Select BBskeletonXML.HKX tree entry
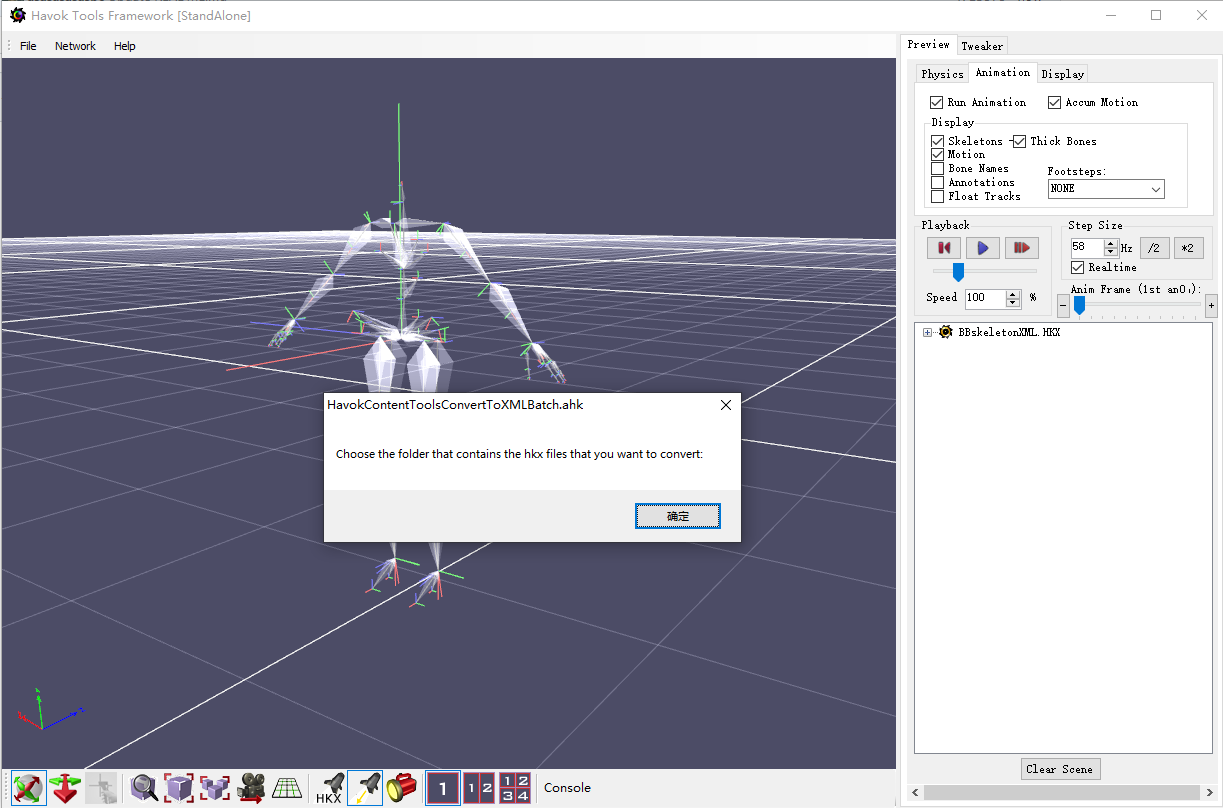The height and width of the screenshot is (808, 1223). tap(1009, 332)
